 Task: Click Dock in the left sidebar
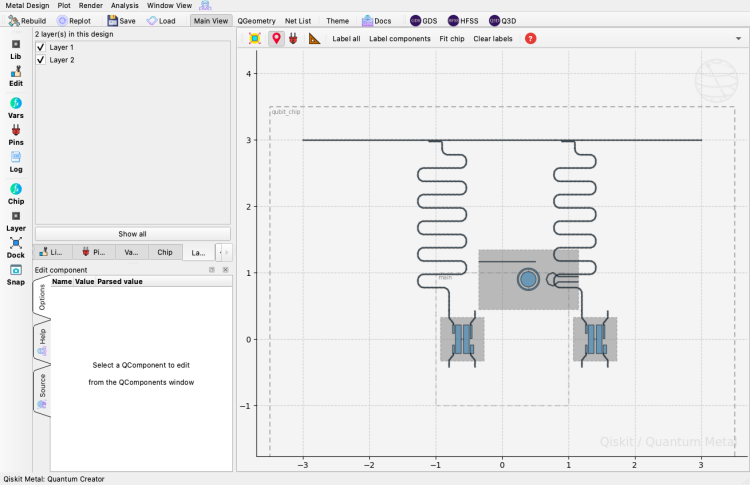coord(16,248)
